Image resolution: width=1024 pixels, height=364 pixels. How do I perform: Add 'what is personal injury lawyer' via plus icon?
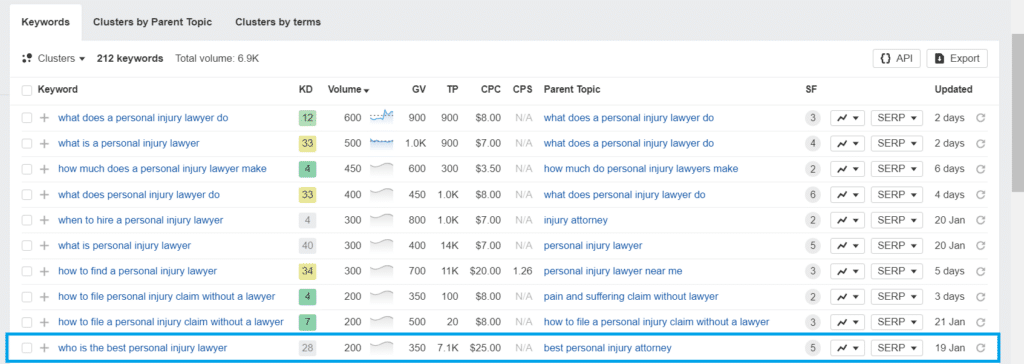(x=44, y=246)
